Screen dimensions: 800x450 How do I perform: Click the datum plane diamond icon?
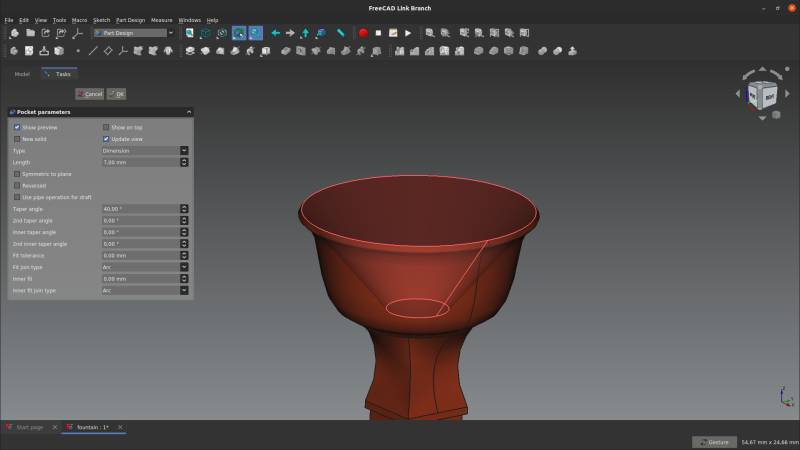tap(108, 51)
